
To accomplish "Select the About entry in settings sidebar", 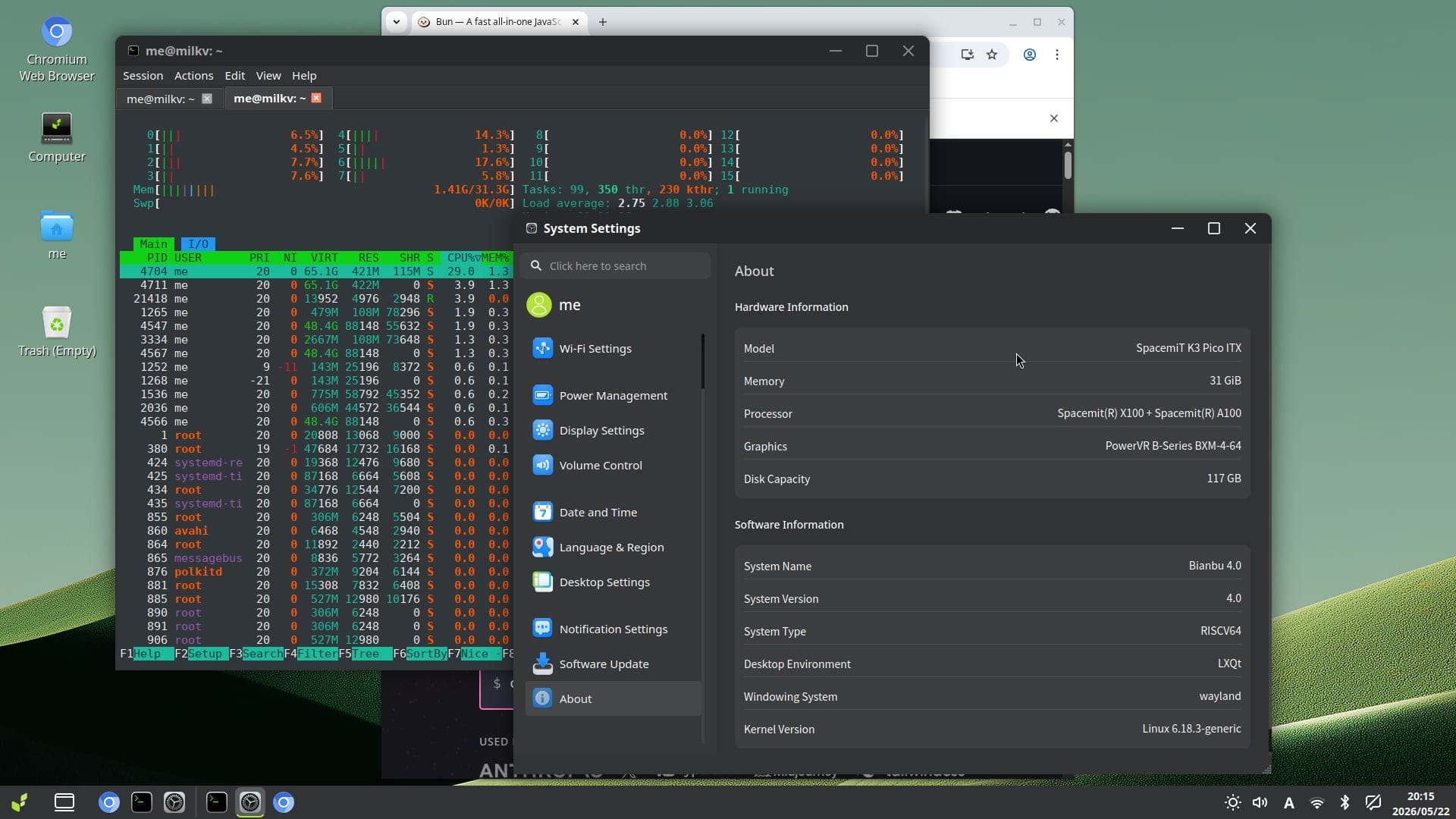I will pos(613,699).
